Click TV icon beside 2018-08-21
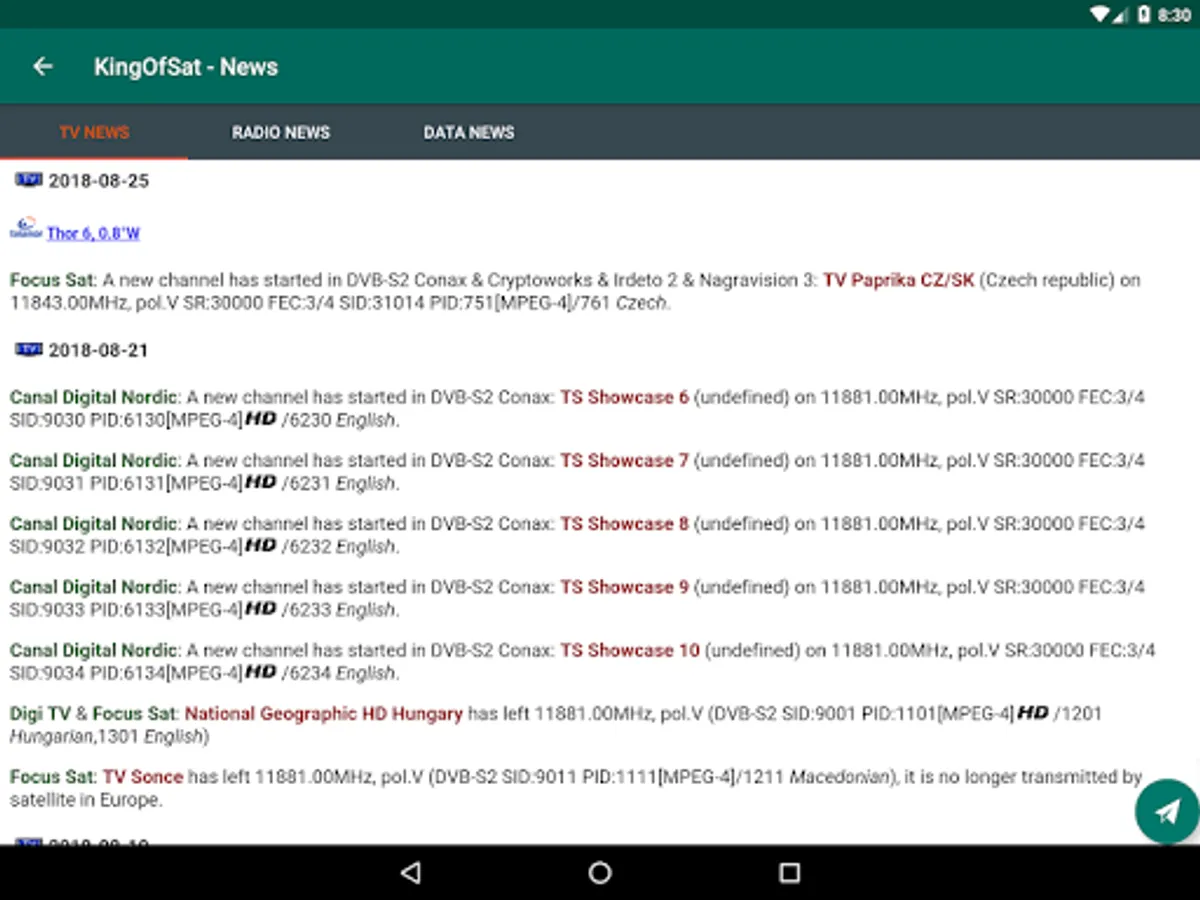The image size is (1200, 900). [29, 349]
